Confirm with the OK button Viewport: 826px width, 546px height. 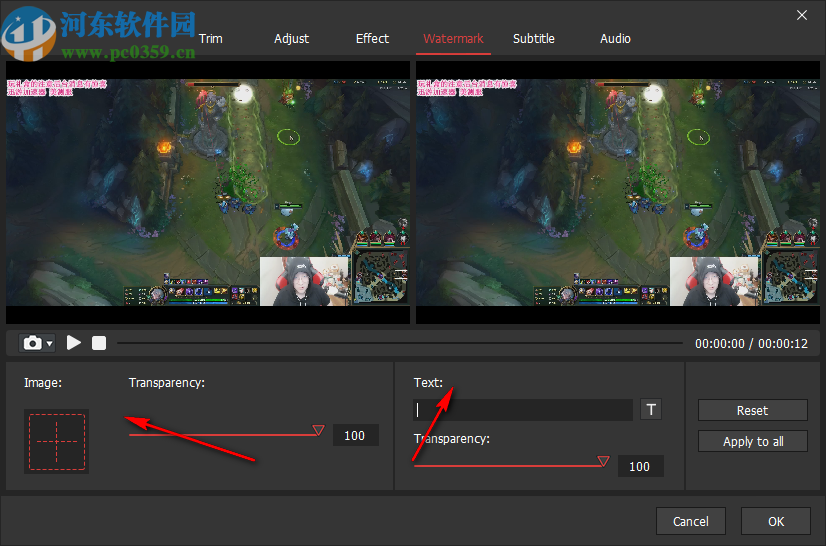775,521
